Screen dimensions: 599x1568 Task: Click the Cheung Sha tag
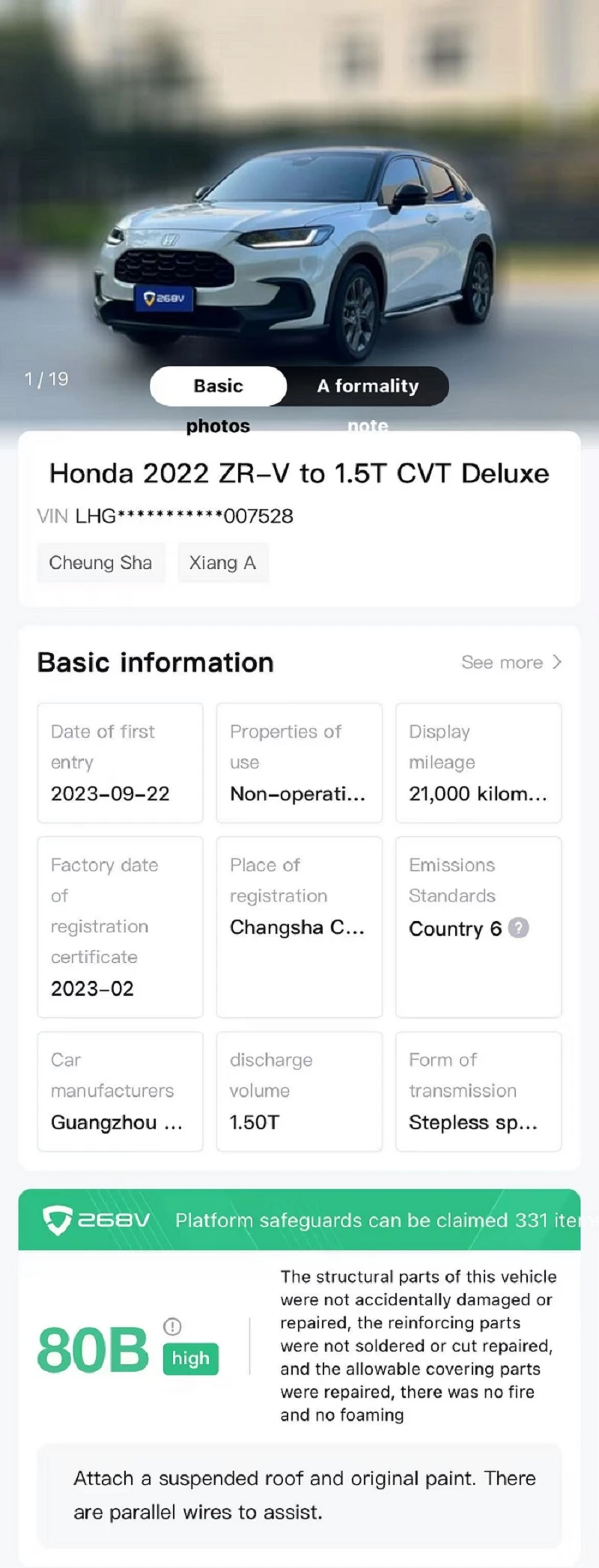100,563
